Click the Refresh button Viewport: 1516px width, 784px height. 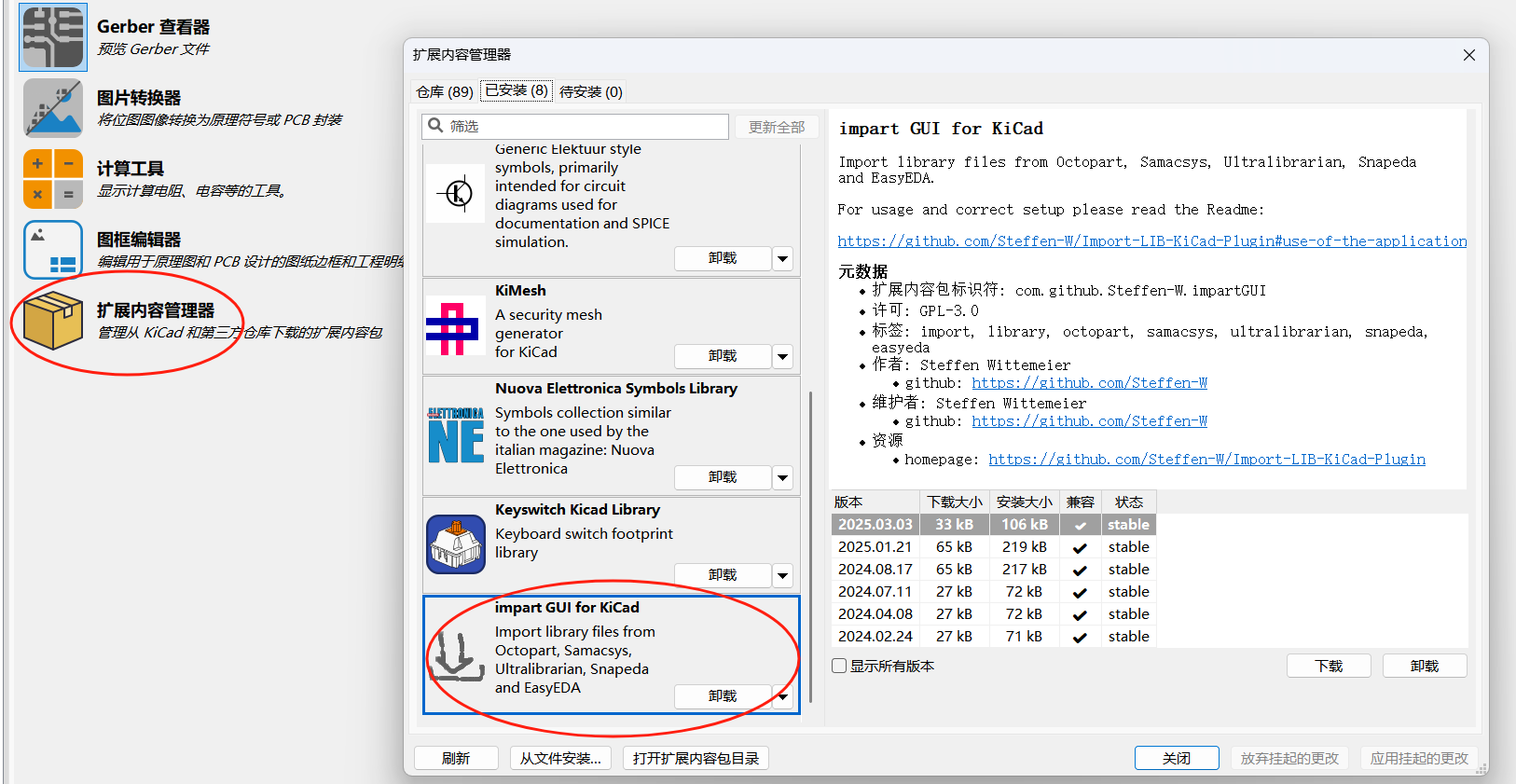click(x=456, y=758)
